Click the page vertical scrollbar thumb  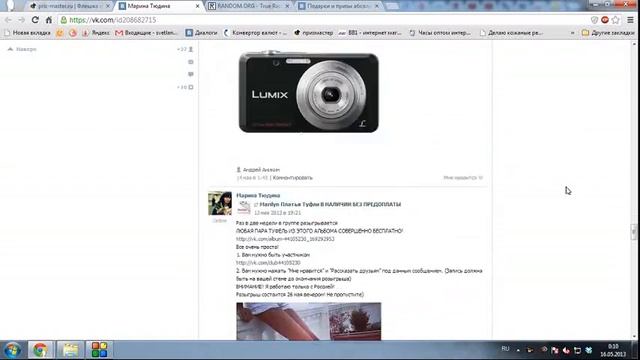[634, 232]
